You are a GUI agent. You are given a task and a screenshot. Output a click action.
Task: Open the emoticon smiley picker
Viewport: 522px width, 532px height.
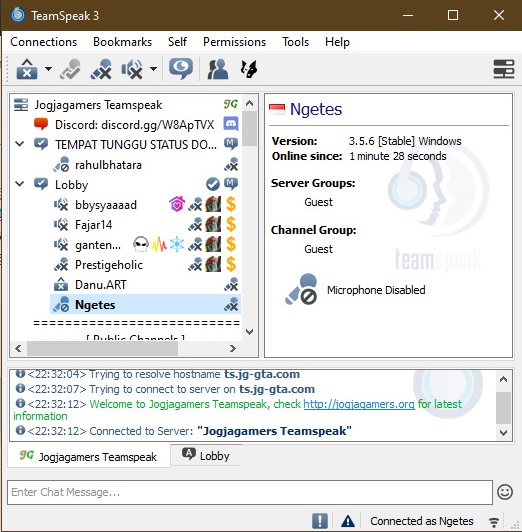tap(505, 492)
